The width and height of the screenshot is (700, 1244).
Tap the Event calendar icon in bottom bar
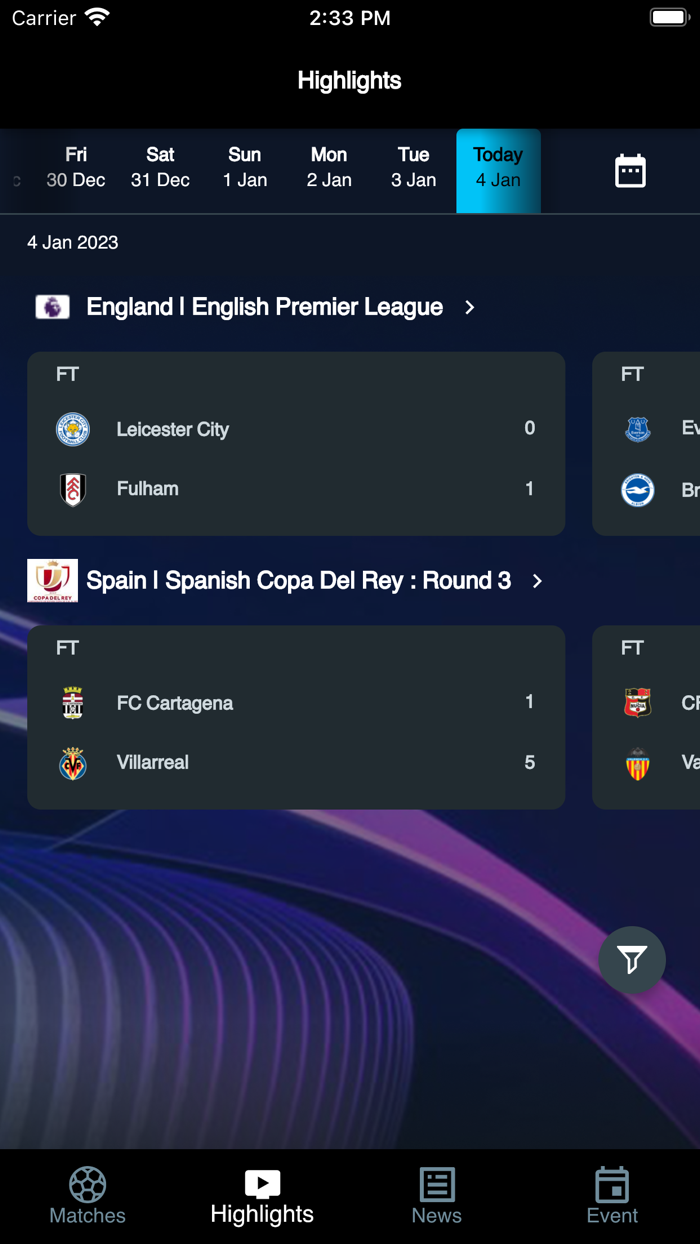point(612,1183)
